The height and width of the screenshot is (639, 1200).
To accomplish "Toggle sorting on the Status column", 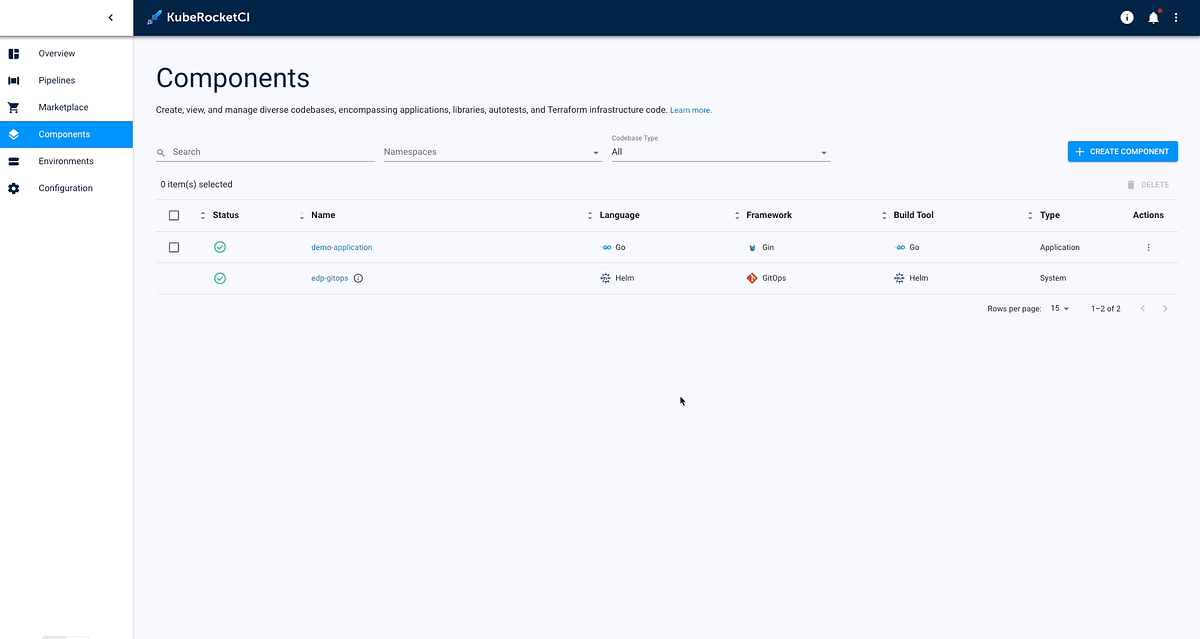I will click(x=202, y=215).
